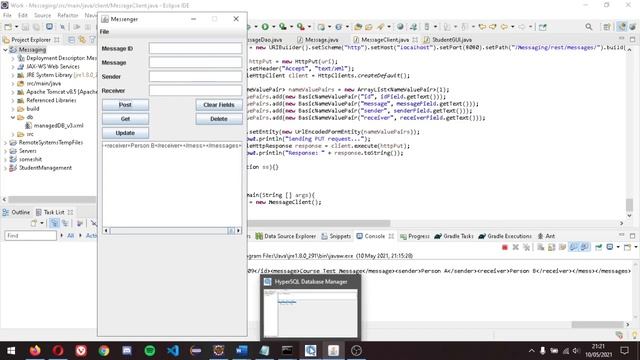
Task: Open the Data Source Explorer tab
Action: click(x=286, y=236)
